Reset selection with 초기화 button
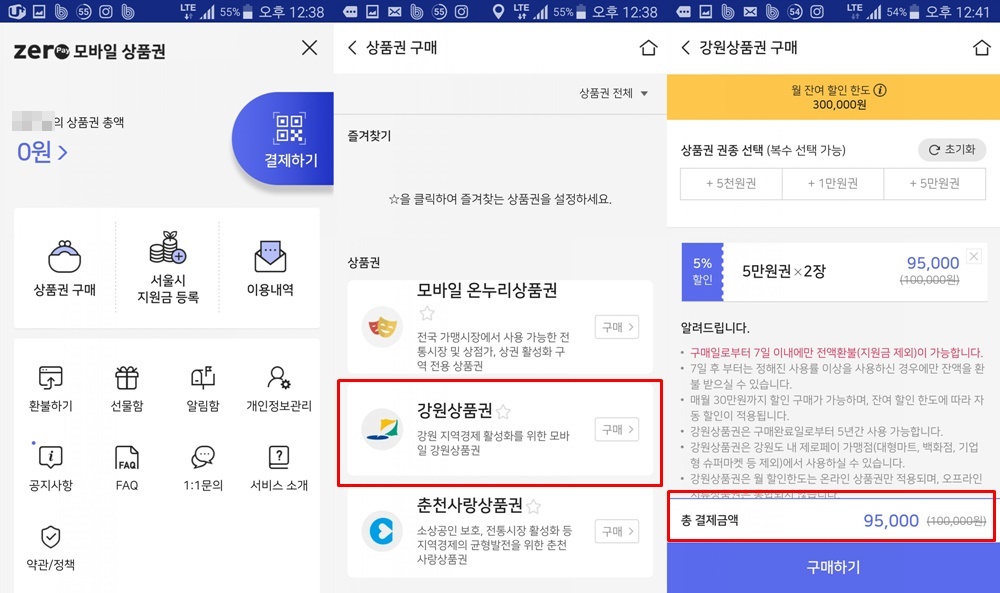Screen dimensions: 1000x593 click(952, 150)
